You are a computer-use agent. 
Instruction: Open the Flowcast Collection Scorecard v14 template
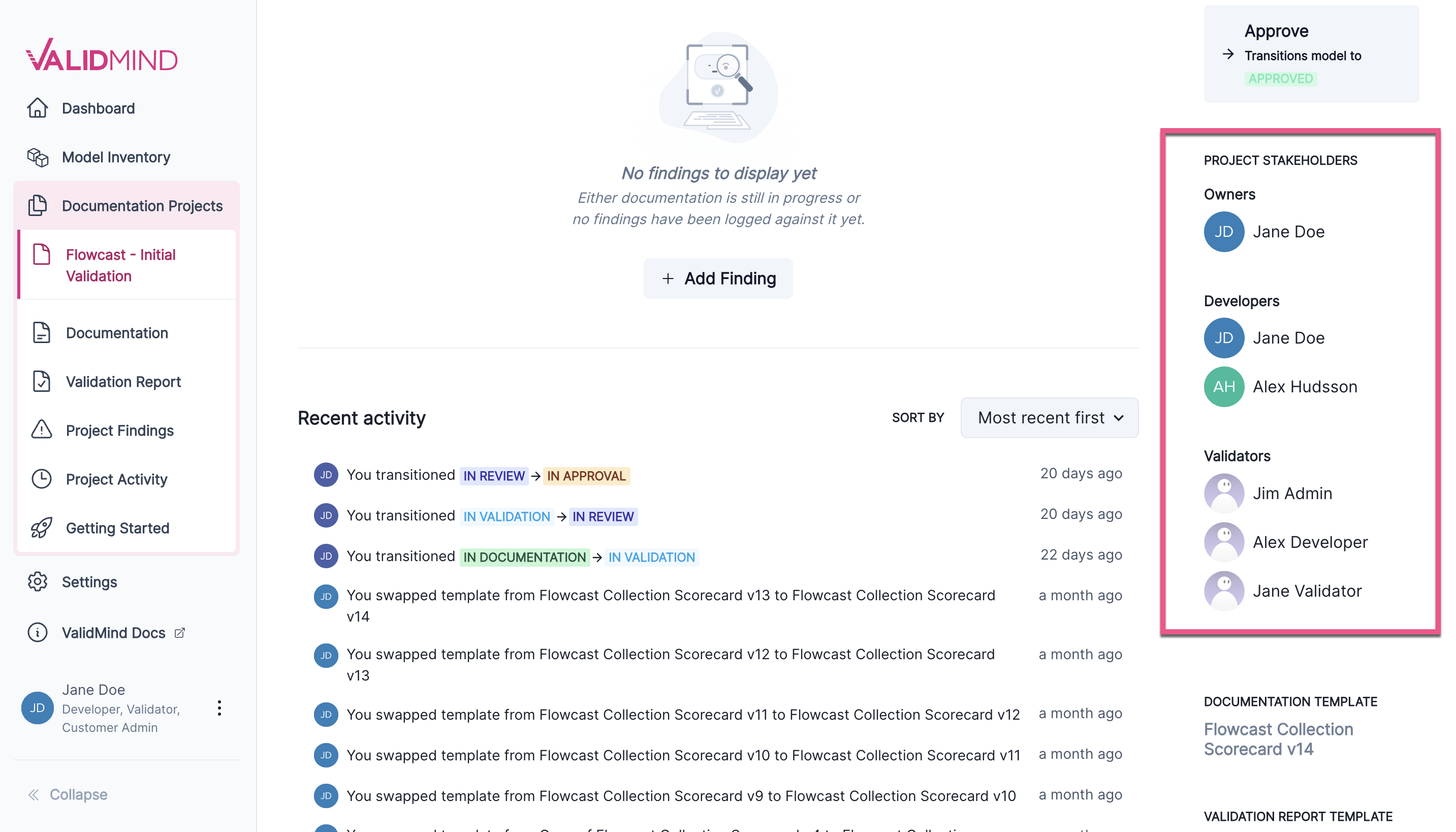click(1278, 739)
